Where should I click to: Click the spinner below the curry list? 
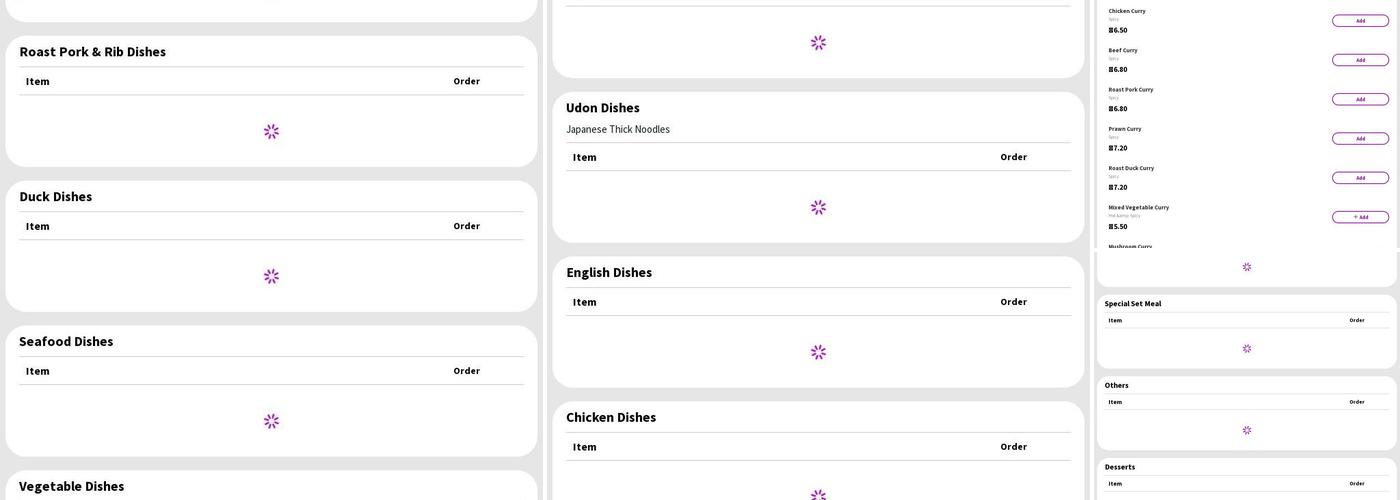(1247, 267)
